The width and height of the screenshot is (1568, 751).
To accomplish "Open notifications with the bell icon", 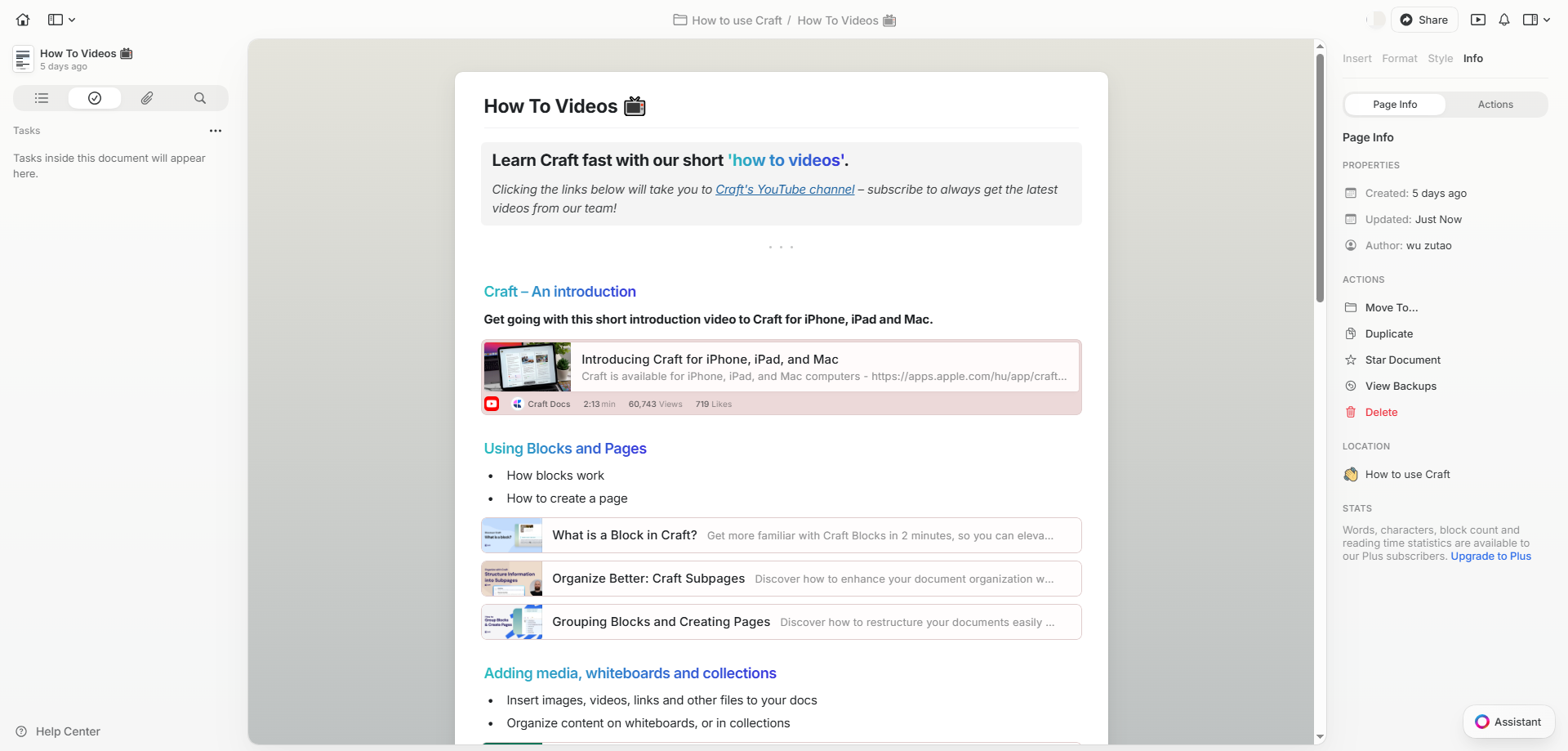I will click(x=1505, y=20).
